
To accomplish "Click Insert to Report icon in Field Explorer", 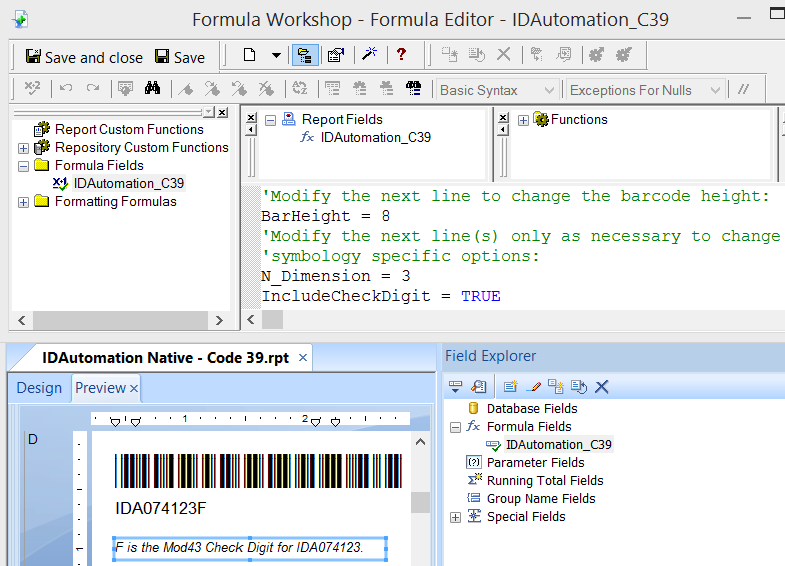I will (x=456, y=386).
